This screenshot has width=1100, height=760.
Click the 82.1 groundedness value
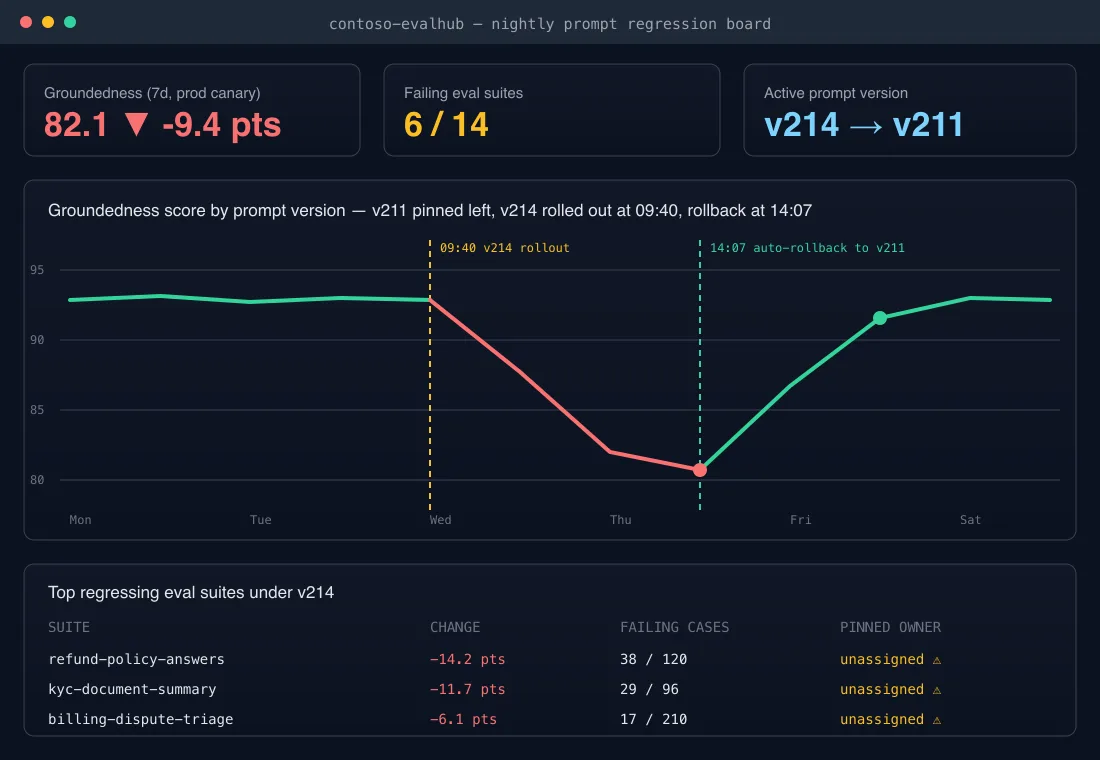tap(76, 125)
